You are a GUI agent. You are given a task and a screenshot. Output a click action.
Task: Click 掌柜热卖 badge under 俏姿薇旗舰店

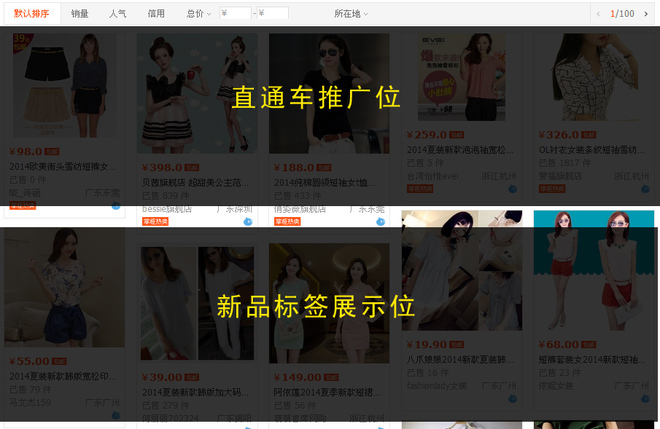pyautogui.click(x=287, y=221)
